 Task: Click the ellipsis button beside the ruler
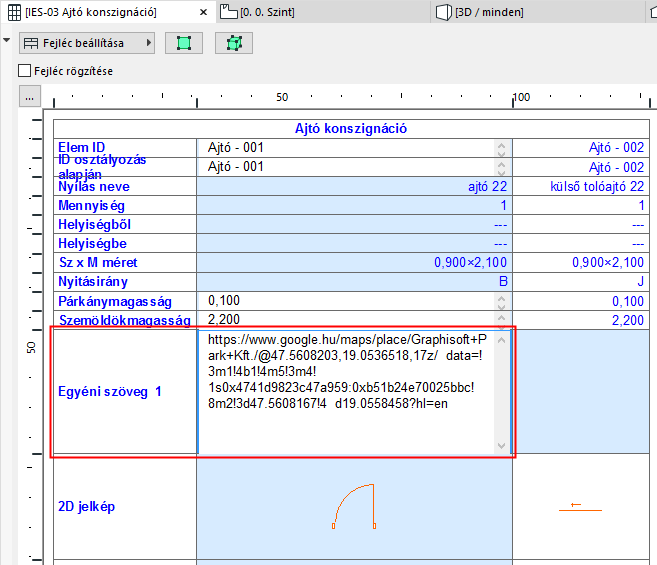29,96
